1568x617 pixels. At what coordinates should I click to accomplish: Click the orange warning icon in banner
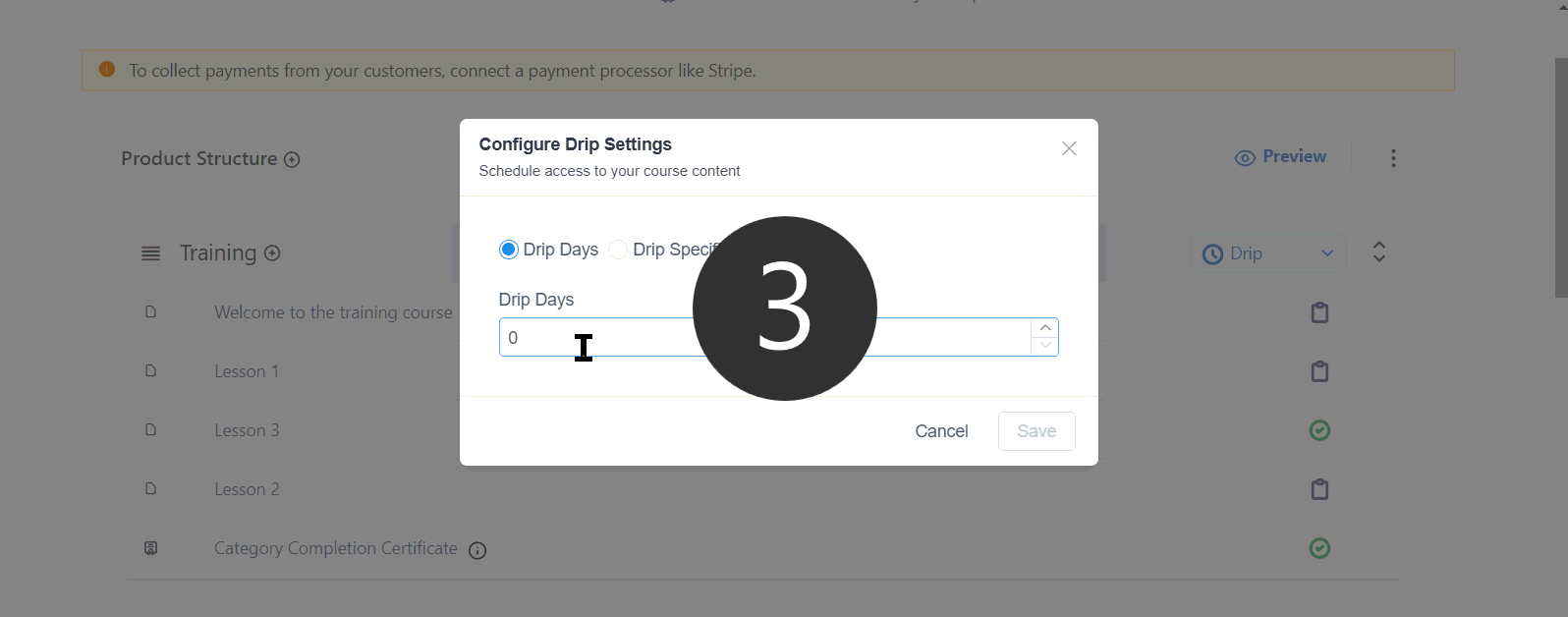click(x=107, y=70)
